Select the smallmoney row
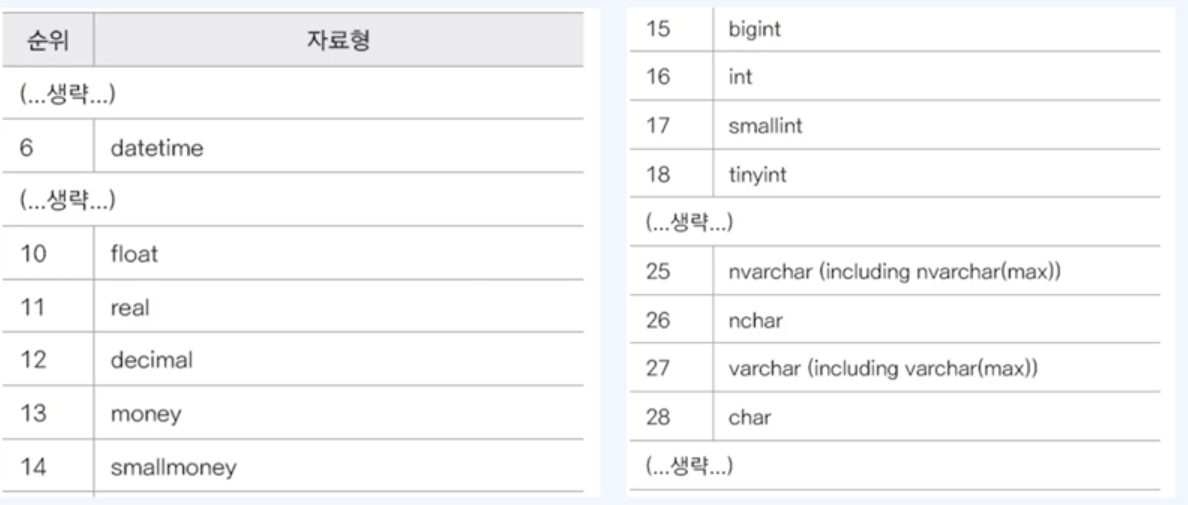This screenshot has height=505, width=1188. click(x=292, y=466)
